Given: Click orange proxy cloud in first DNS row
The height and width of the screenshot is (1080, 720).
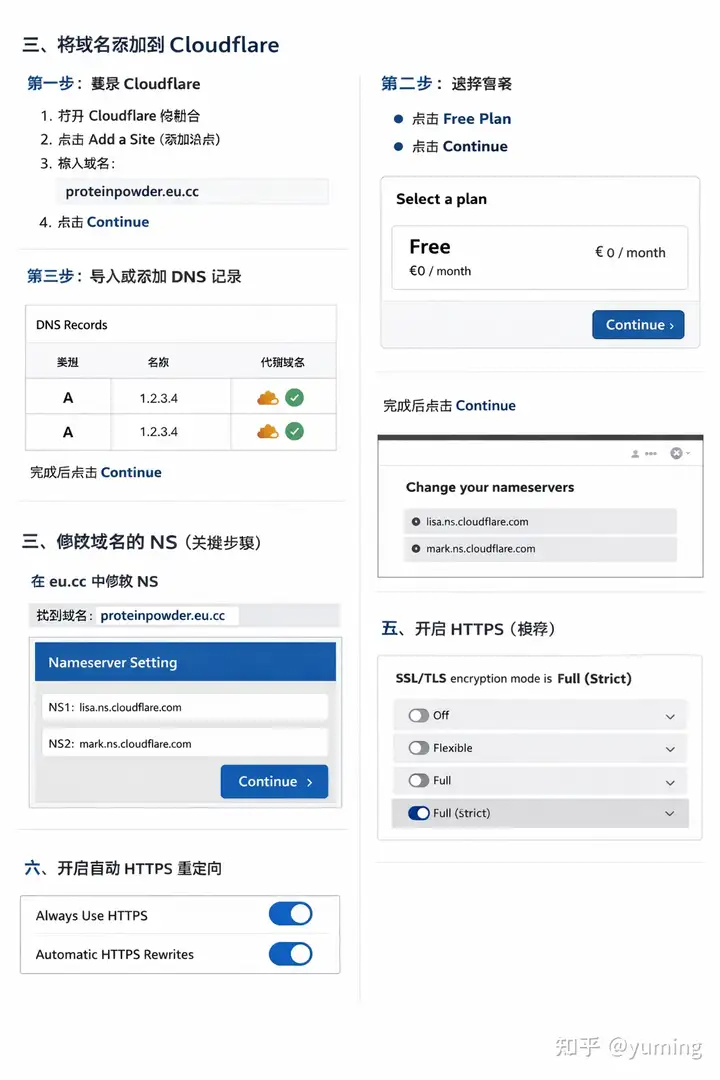Looking at the screenshot, I should coord(267,398).
